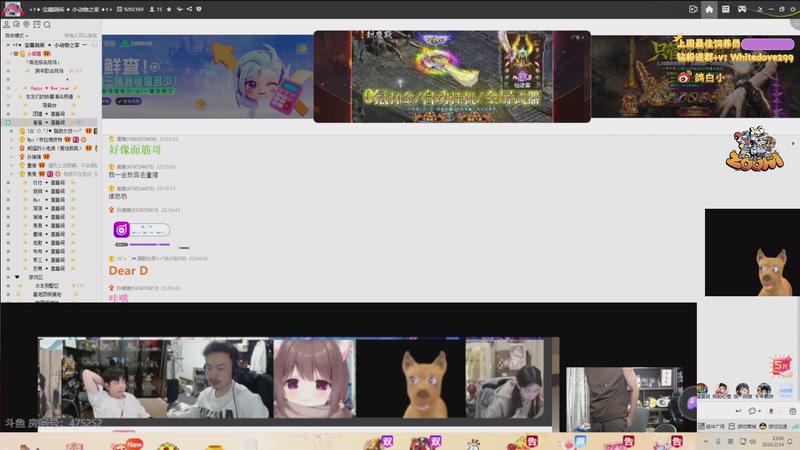Expand the system tray hidden icons chevron
Viewport: 800px width, 450px height.
706,441
